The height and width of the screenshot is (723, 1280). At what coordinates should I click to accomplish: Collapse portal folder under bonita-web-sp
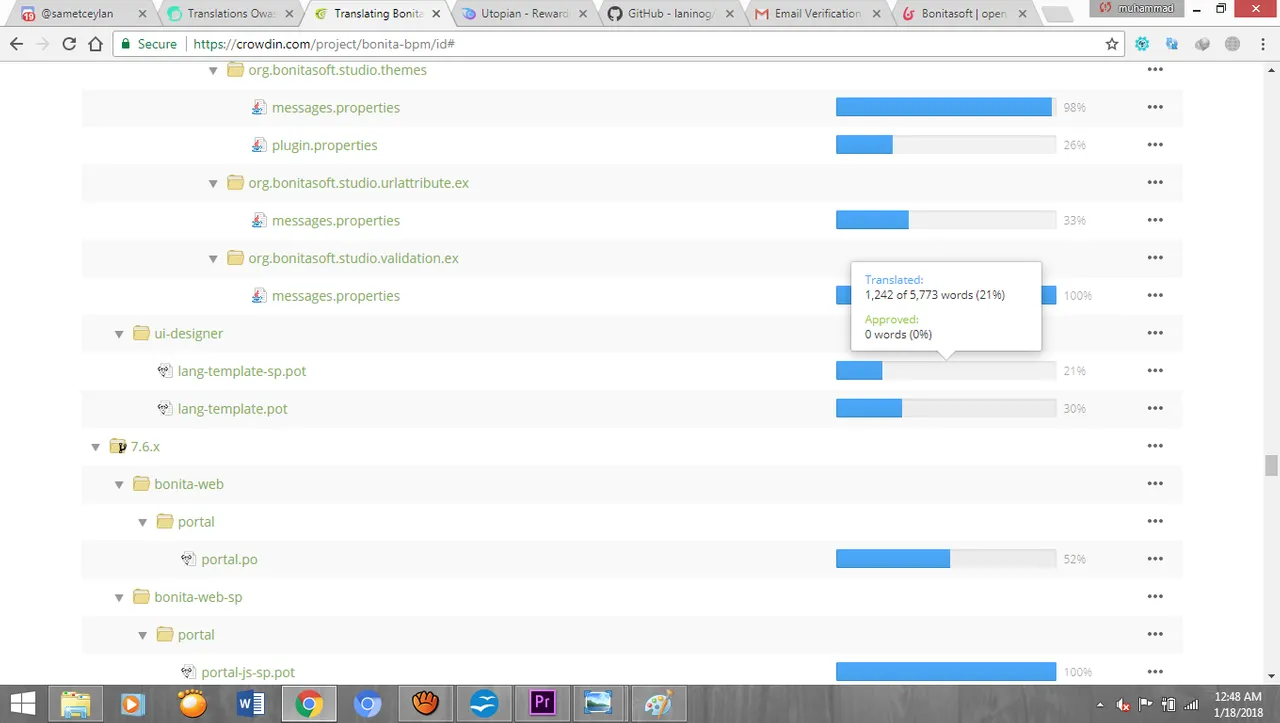(143, 635)
